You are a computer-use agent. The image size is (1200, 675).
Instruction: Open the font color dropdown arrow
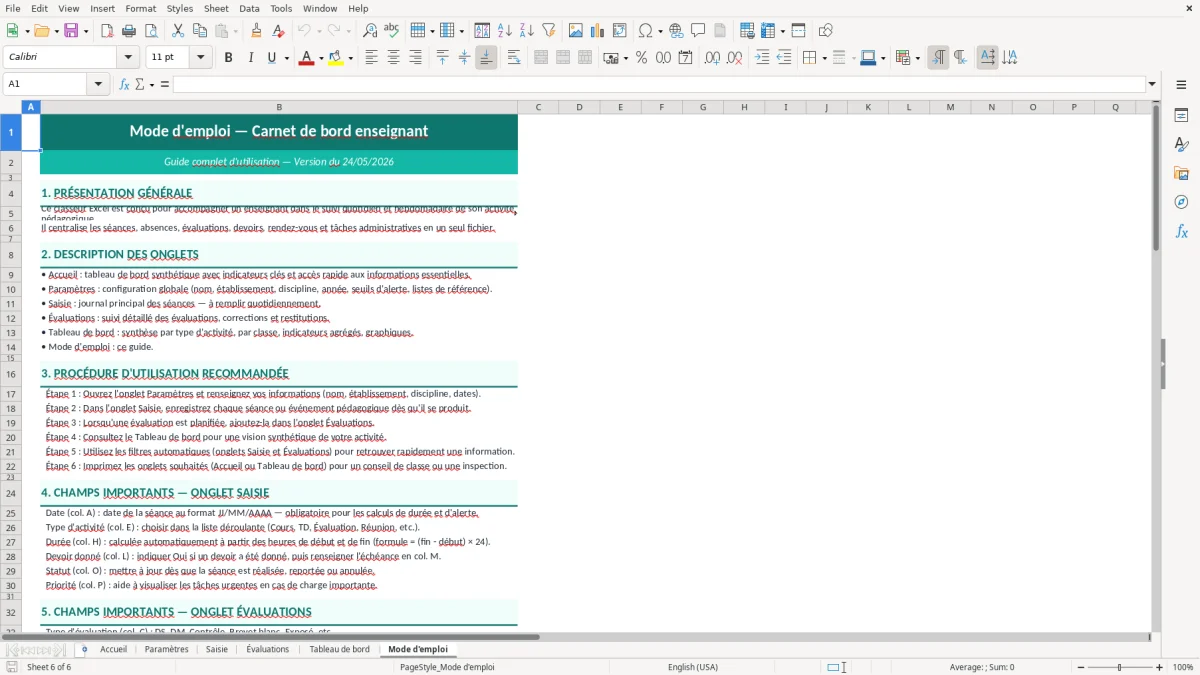(319, 58)
